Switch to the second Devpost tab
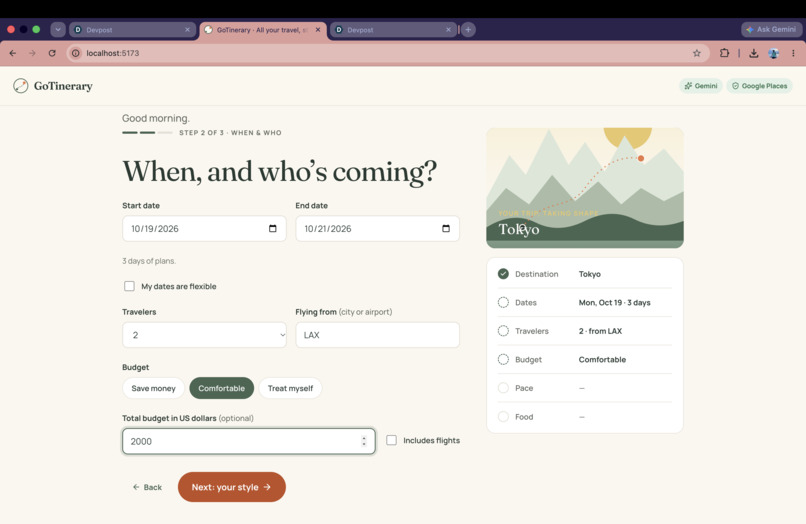 click(393, 30)
